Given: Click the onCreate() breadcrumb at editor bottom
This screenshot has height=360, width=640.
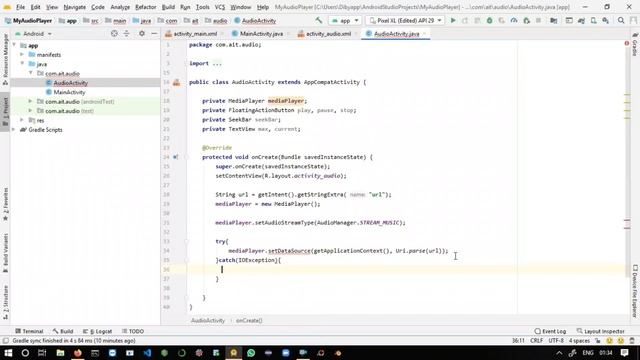Looking at the screenshot, I should tap(249, 320).
